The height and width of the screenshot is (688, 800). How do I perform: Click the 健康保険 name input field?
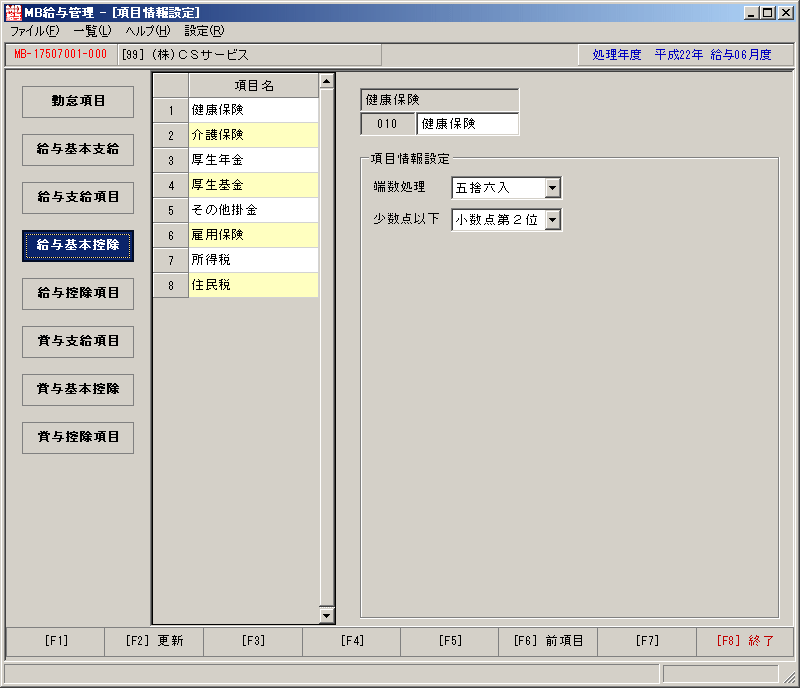(467, 124)
